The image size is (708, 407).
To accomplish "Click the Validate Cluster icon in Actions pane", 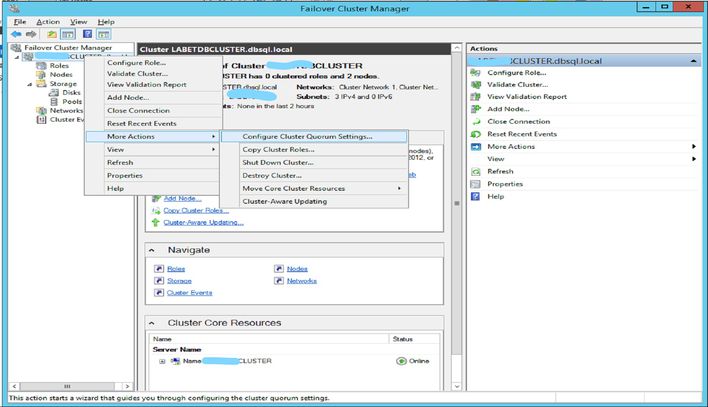I will (475, 84).
